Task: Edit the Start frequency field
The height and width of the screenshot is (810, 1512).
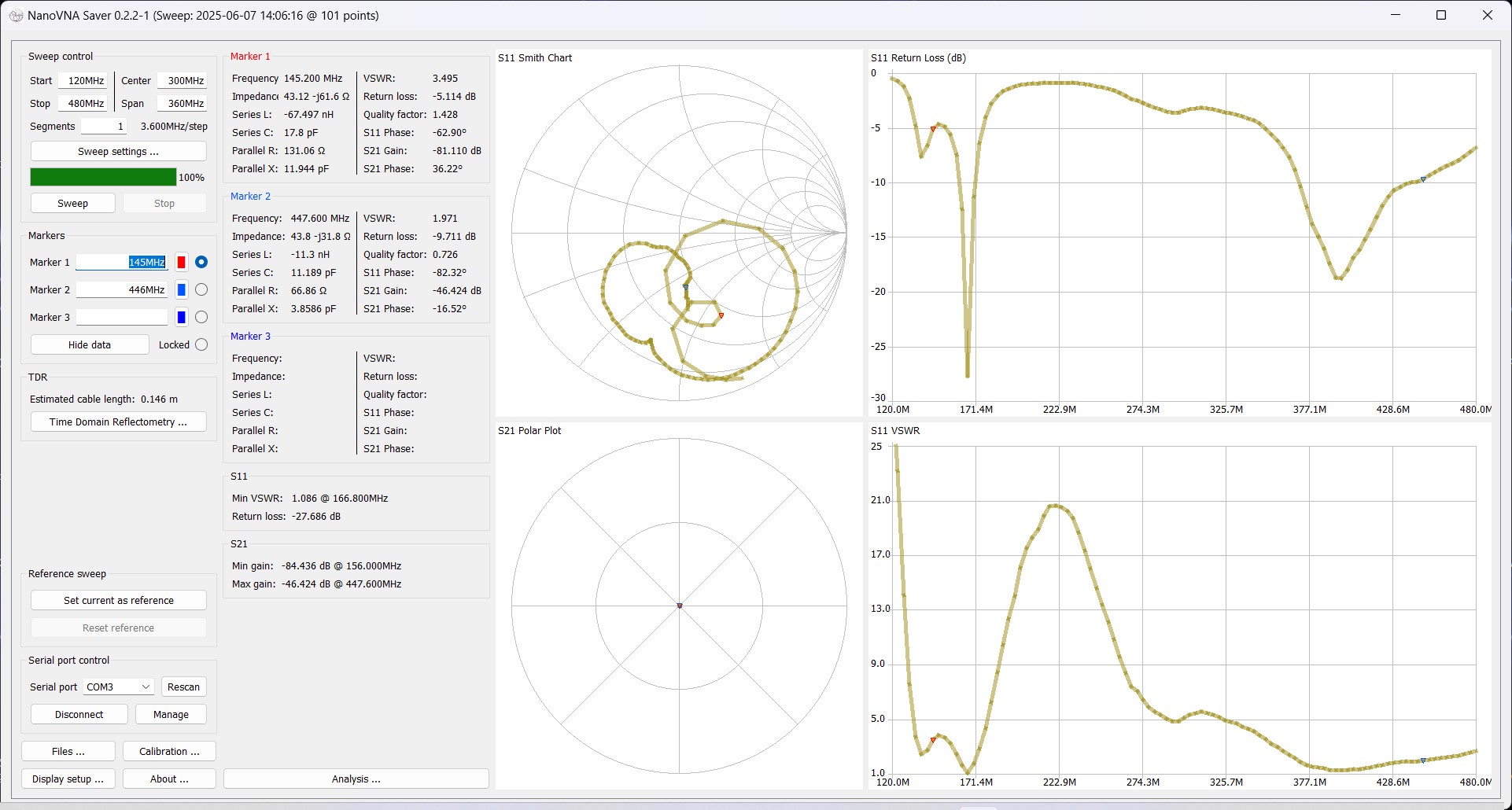Action: tap(83, 80)
